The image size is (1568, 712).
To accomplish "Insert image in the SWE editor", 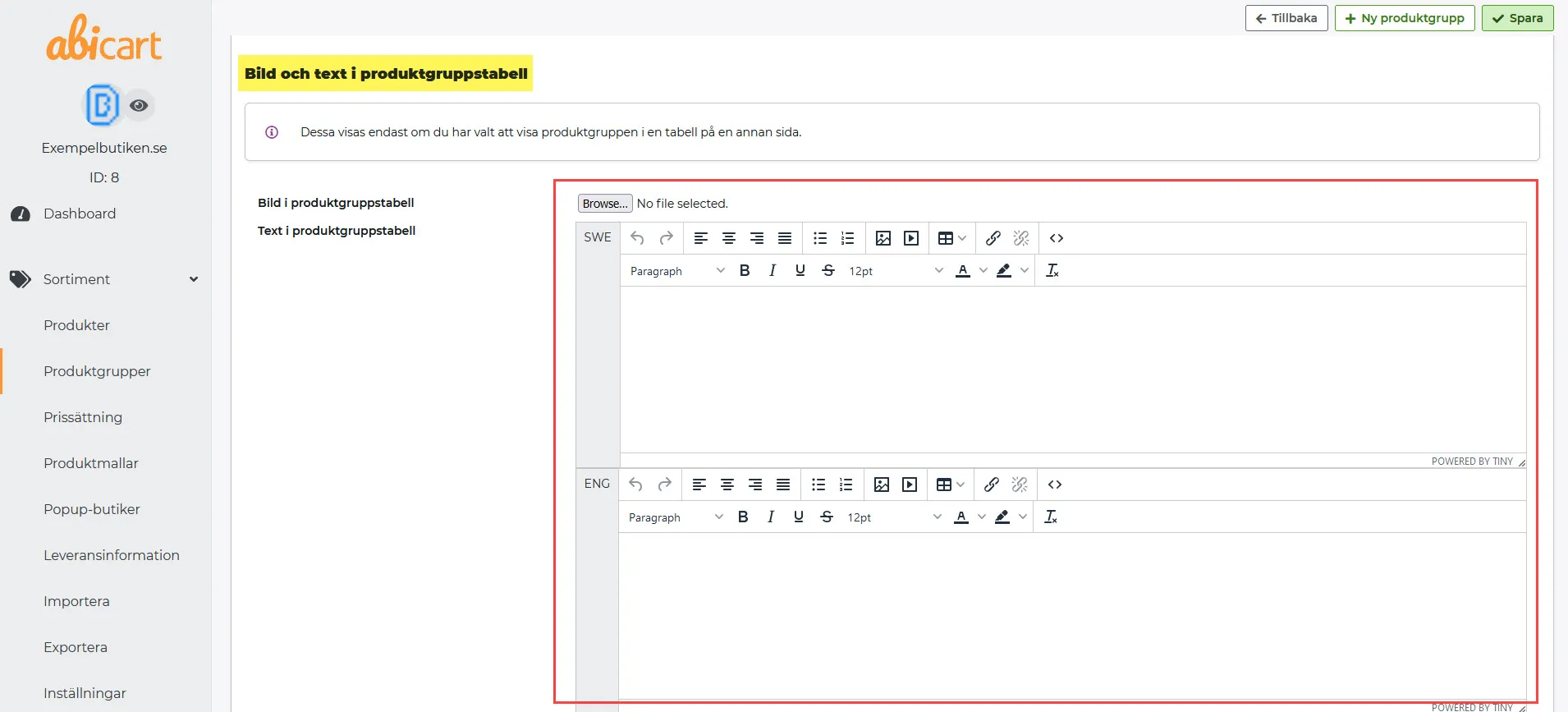I will (x=883, y=238).
